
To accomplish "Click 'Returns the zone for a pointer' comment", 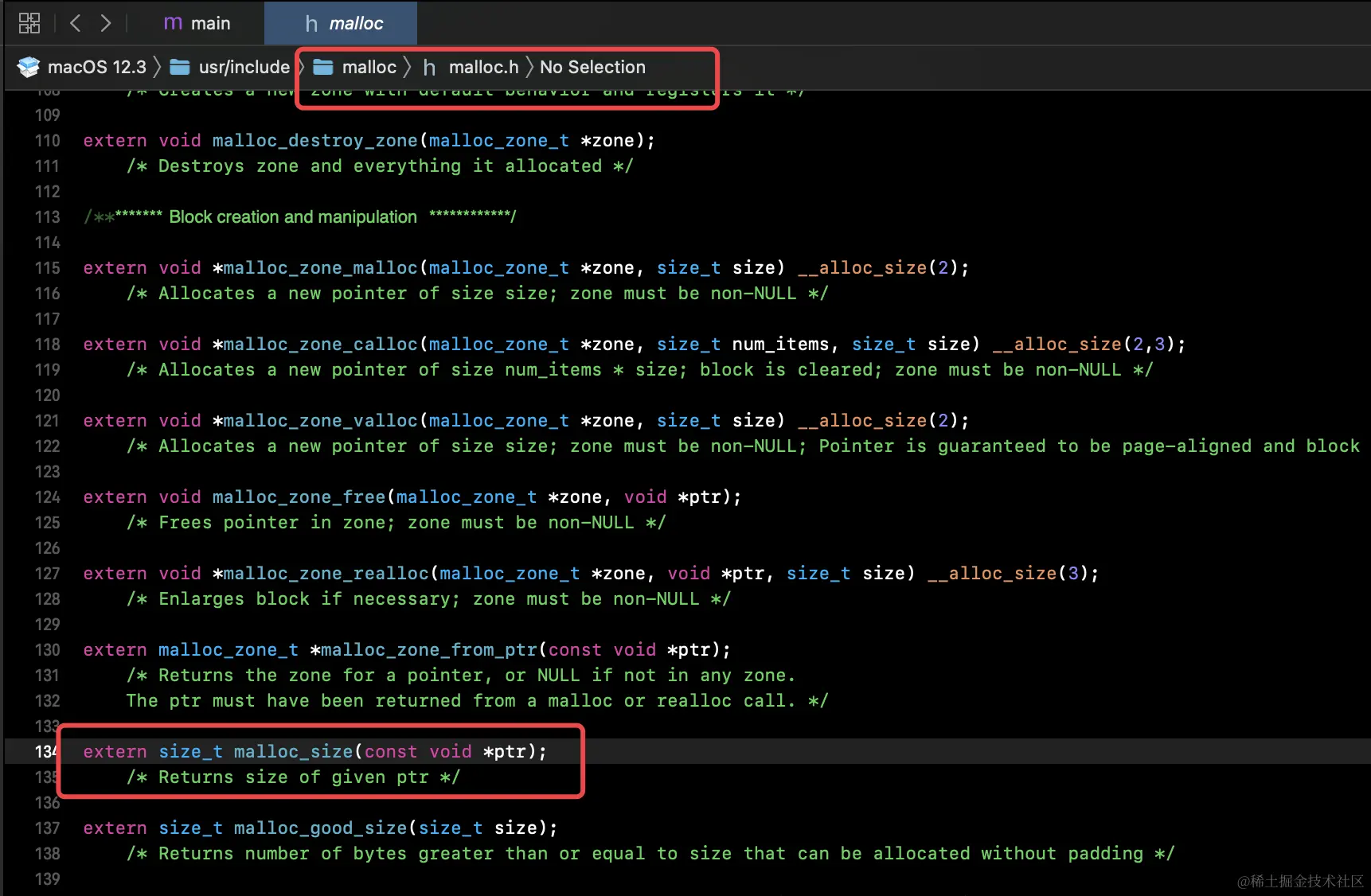I will point(461,676).
